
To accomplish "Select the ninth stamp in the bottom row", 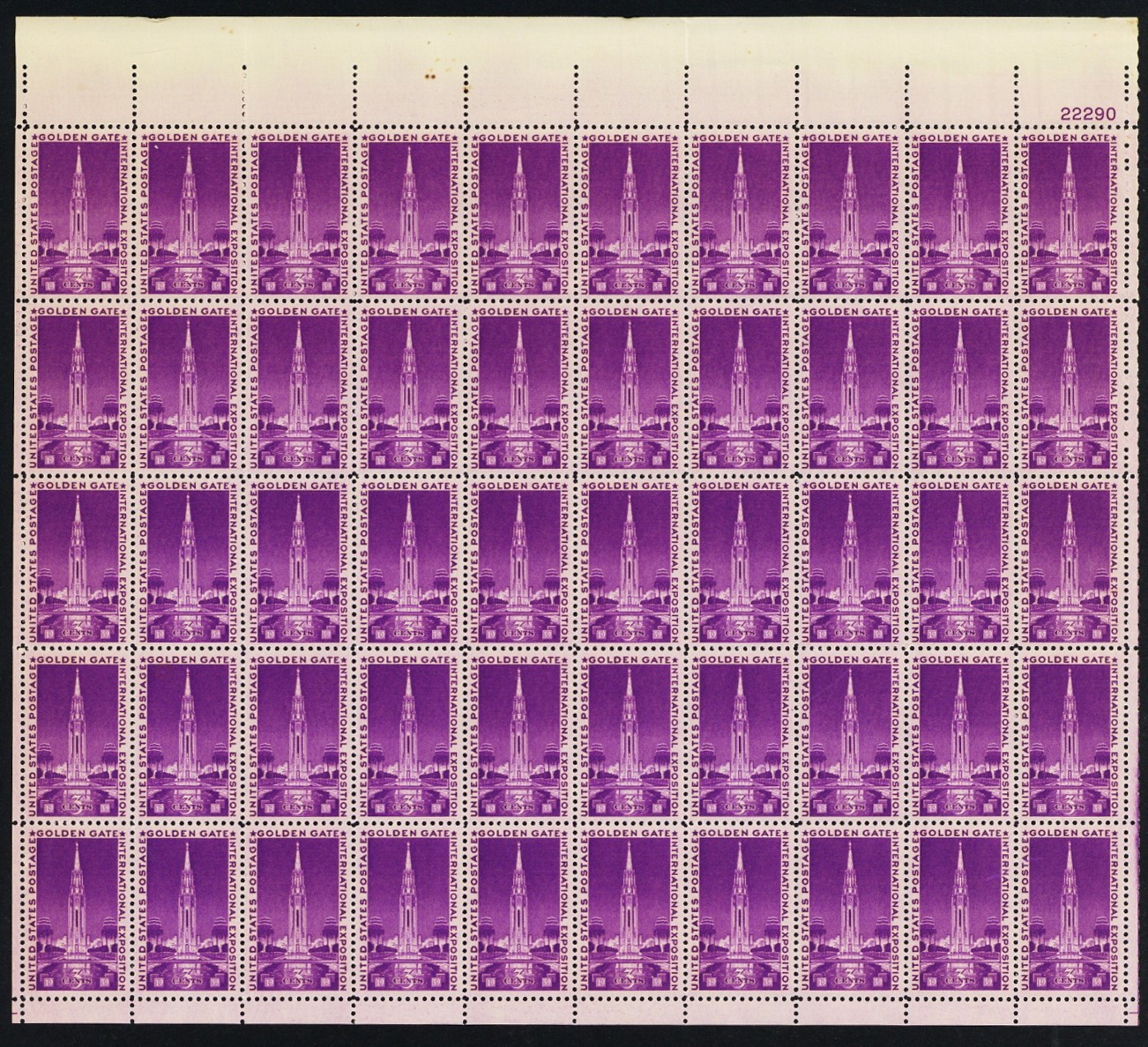I will pos(960,908).
